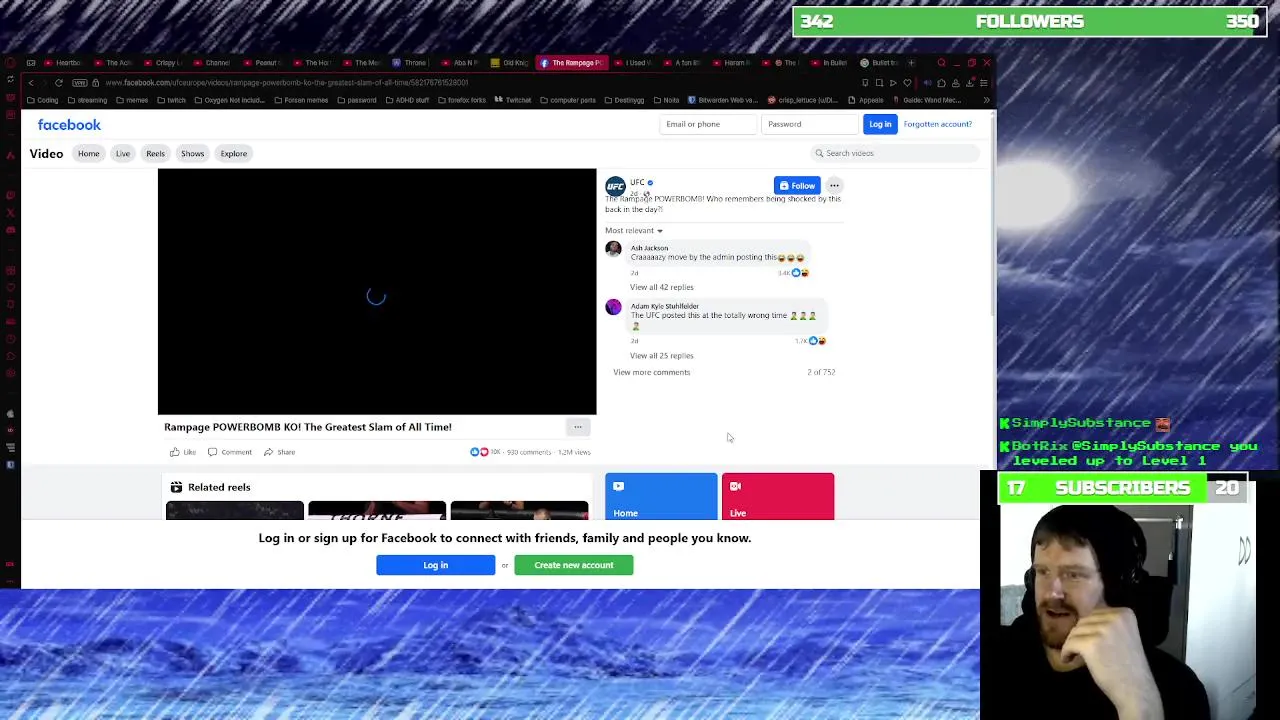This screenshot has width=1280, height=720.
Task: Open the X icon in the browser sidebar
Action: (x=10, y=212)
